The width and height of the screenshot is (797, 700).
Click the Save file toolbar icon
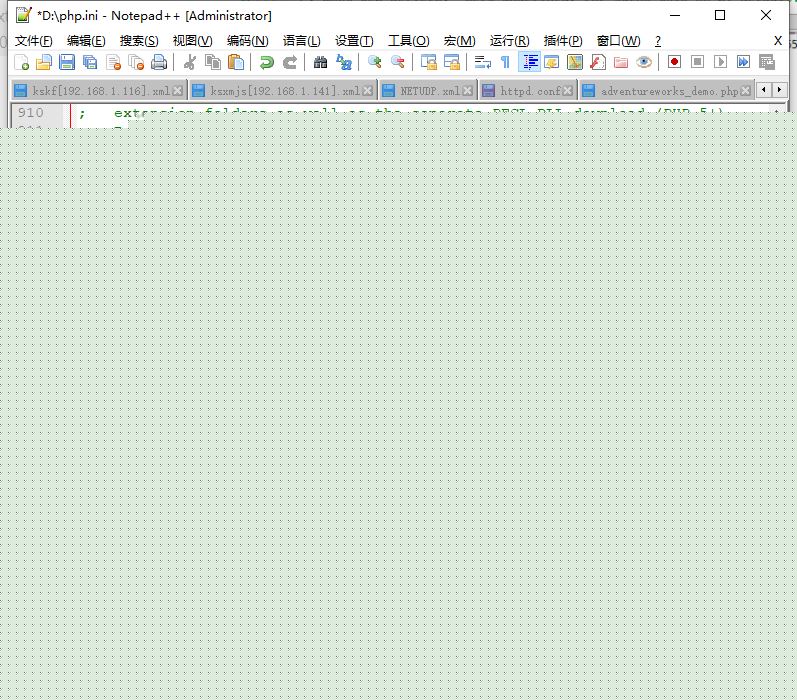coord(67,62)
